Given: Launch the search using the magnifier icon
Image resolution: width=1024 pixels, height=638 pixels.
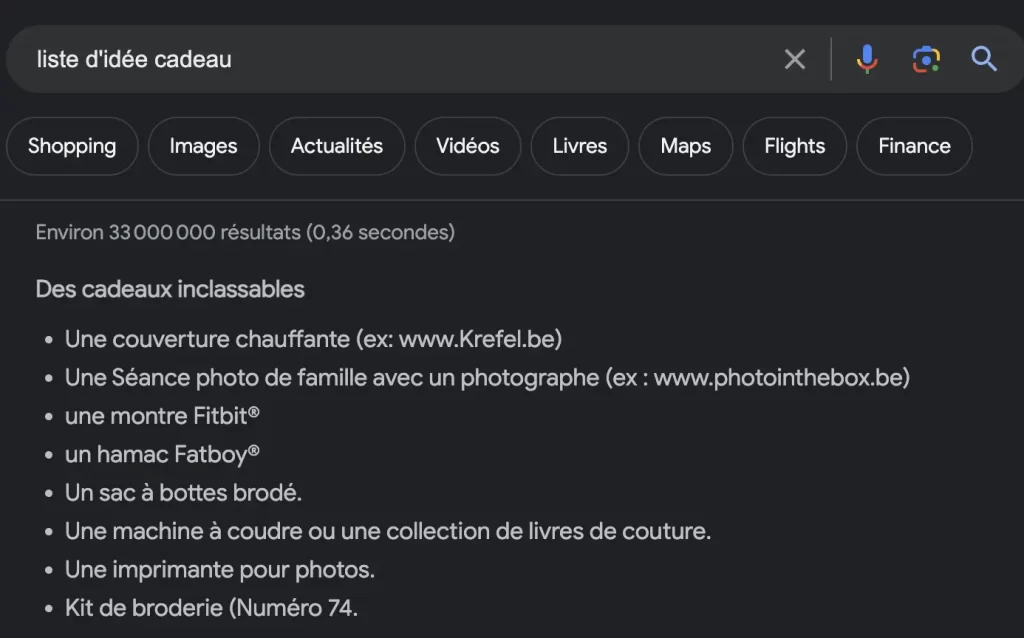Looking at the screenshot, I should pyautogui.click(x=984, y=58).
